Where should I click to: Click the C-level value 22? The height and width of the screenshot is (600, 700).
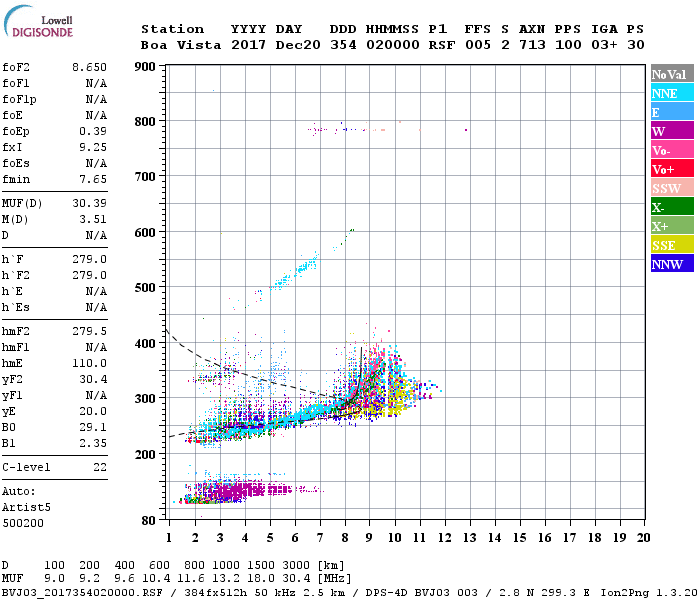click(x=100, y=467)
